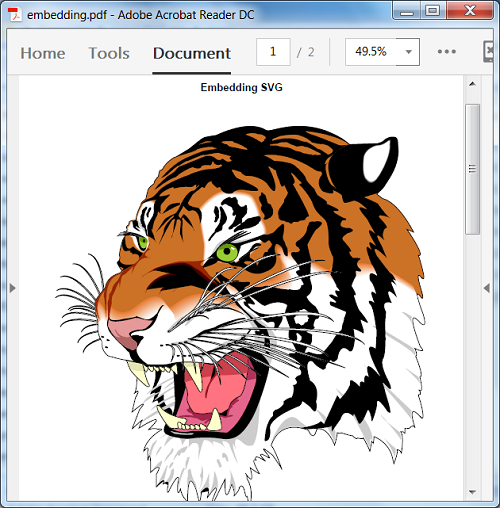Expand the right tools pane arrow
500x508 pixels.
click(487, 288)
